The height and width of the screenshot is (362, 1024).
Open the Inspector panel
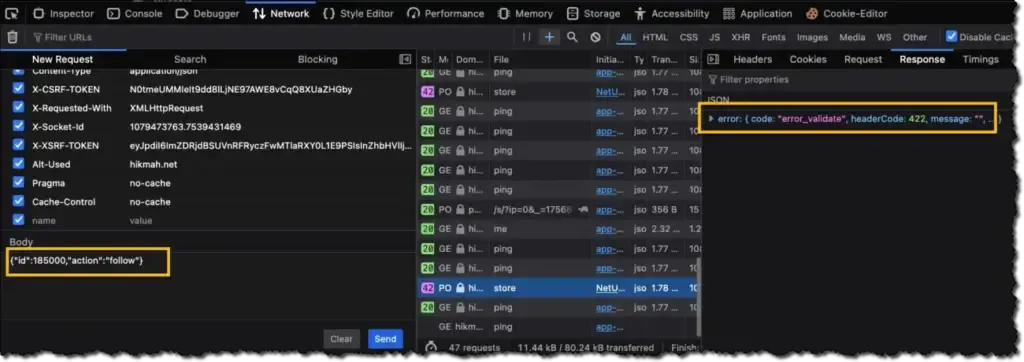(63, 13)
